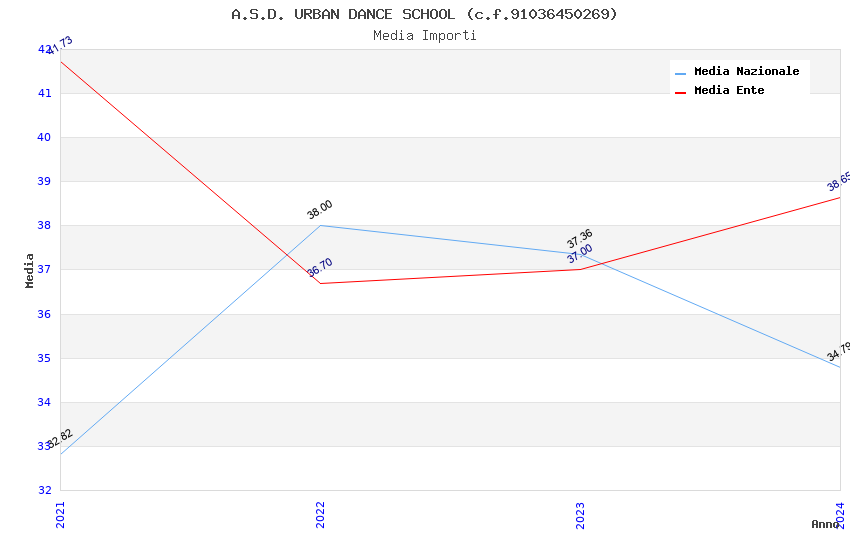This screenshot has height=550, width=850.
Task: Click the Media y-axis title
Action: 30,270
